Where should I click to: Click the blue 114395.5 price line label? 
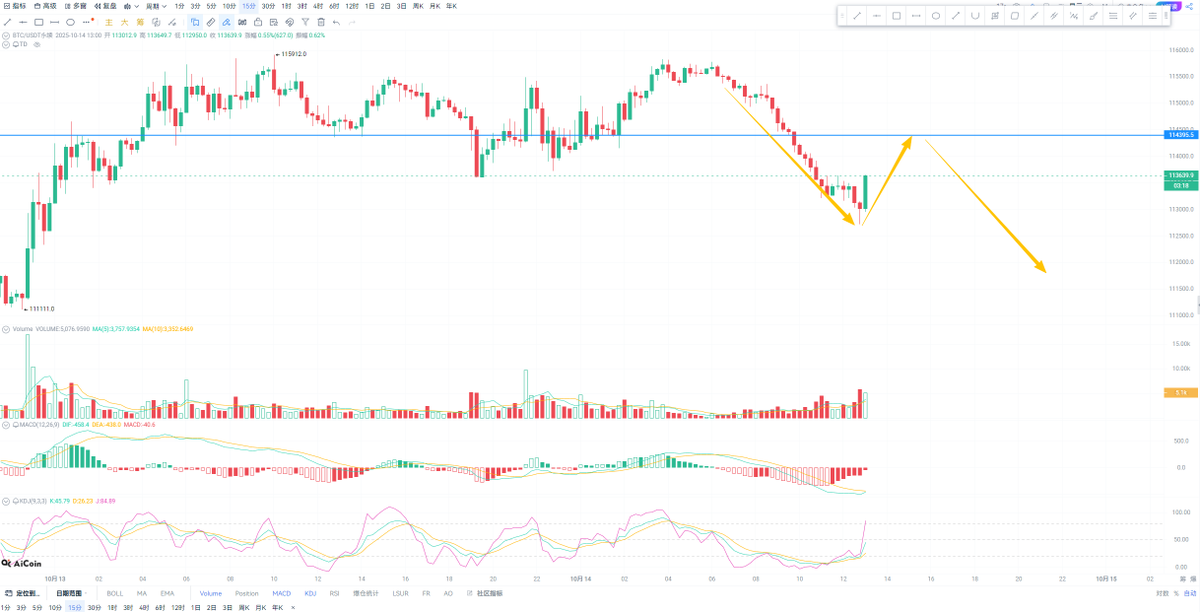[x=1181, y=134]
